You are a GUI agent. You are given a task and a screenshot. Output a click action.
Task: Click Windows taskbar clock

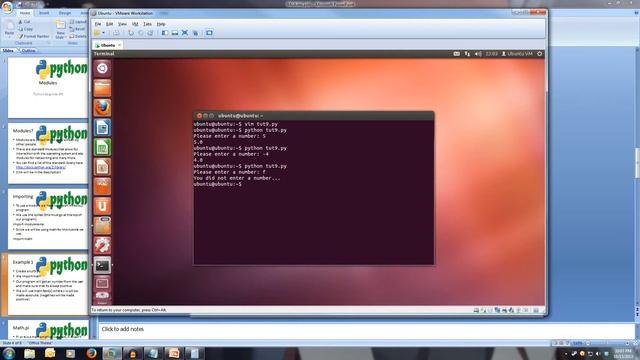pyautogui.click(x=623, y=353)
